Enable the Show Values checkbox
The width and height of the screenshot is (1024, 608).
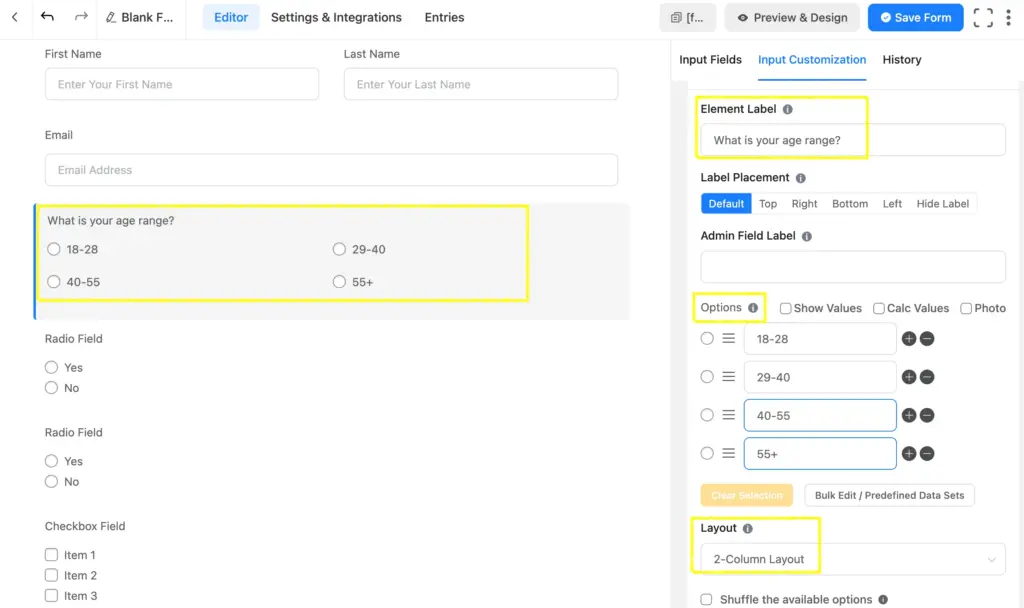(785, 308)
